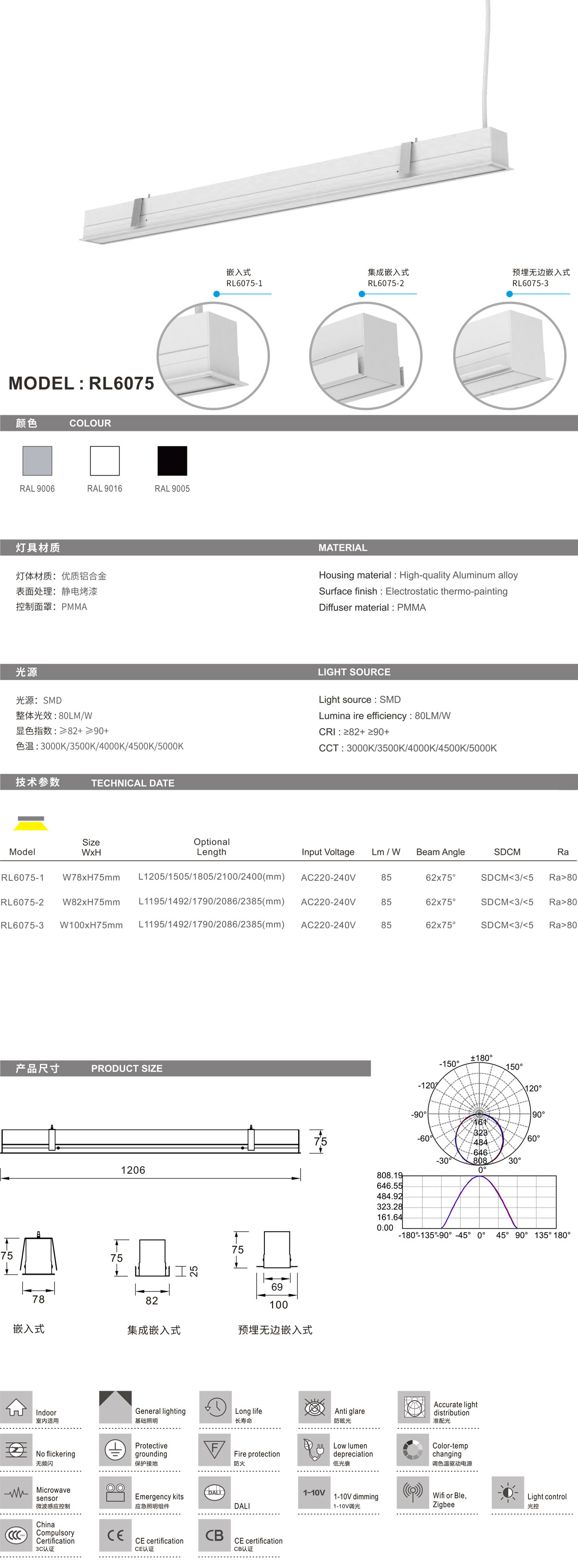
Task: Click the Wifi or Ble Zigbee icon
Action: click(x=412, y=1493)
